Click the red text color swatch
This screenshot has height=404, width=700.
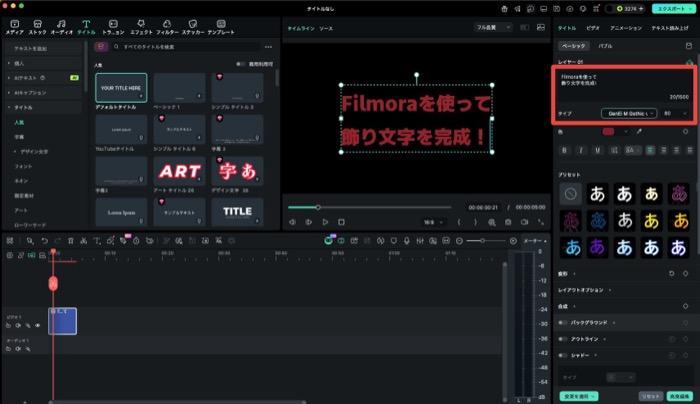point(608,132)
